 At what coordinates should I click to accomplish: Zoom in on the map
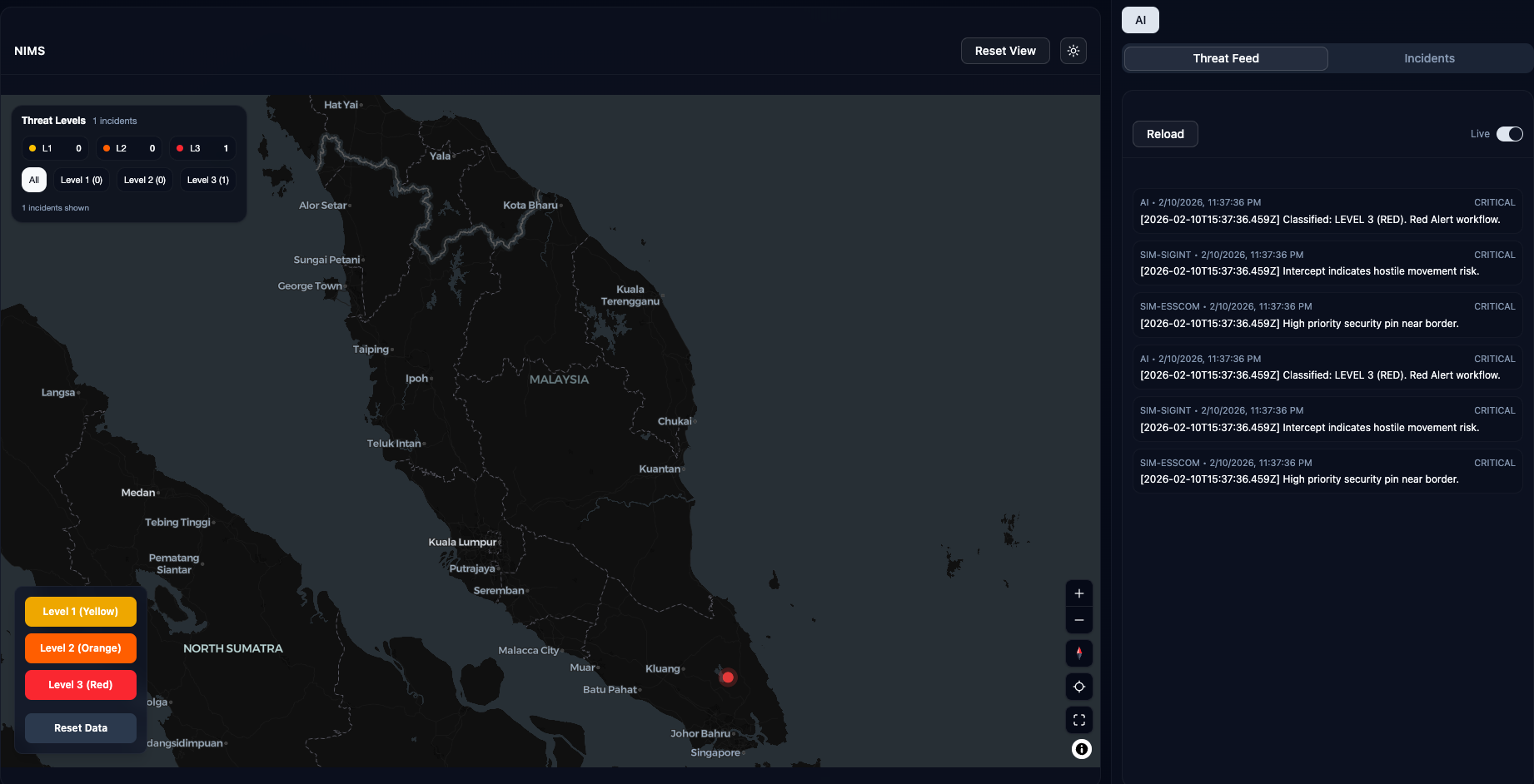(1078, 593)
